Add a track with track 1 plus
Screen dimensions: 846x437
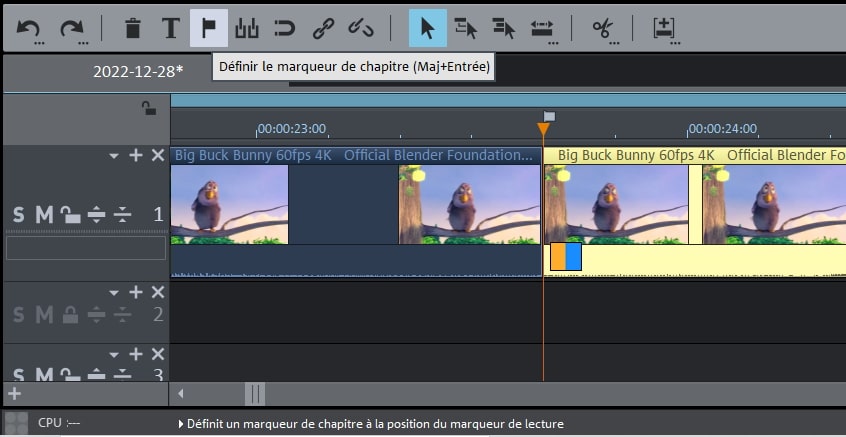135,155
